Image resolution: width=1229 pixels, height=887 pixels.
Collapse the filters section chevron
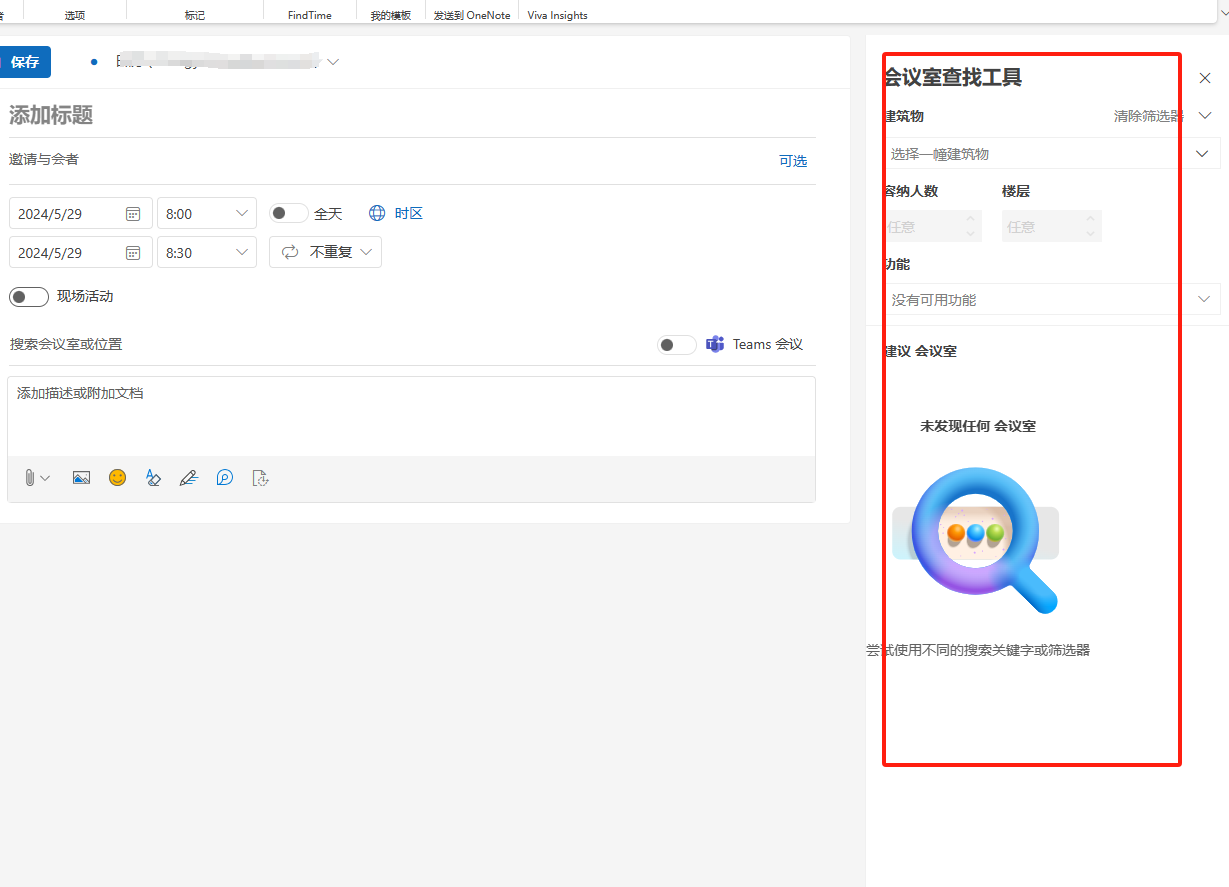tap(1205, 116)
